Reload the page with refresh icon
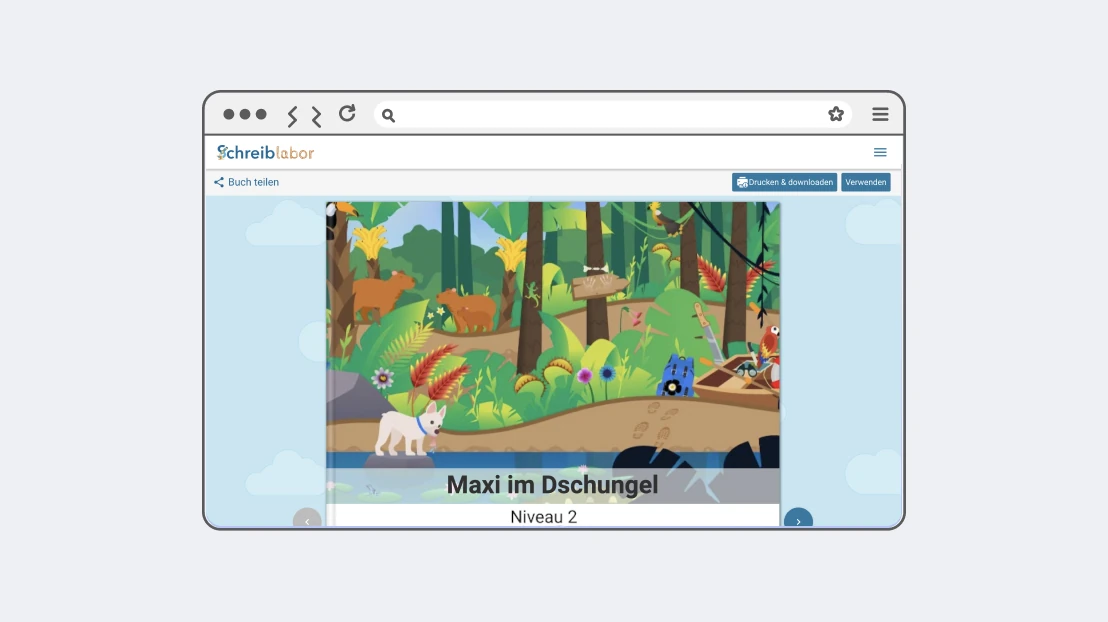The width and height of the screenshot is (1108, 622). [x=347, y=113]
